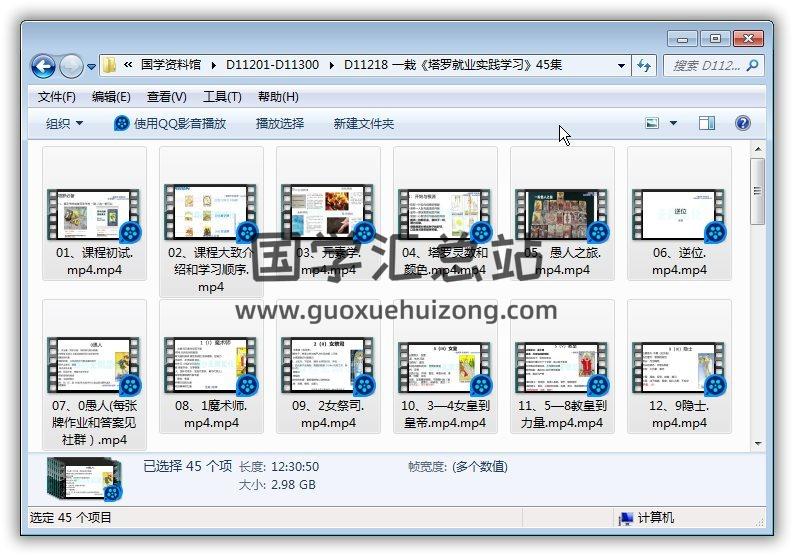The image size is (794, 556).
Task: Click the change view icon
Action: tap(653, 123)
